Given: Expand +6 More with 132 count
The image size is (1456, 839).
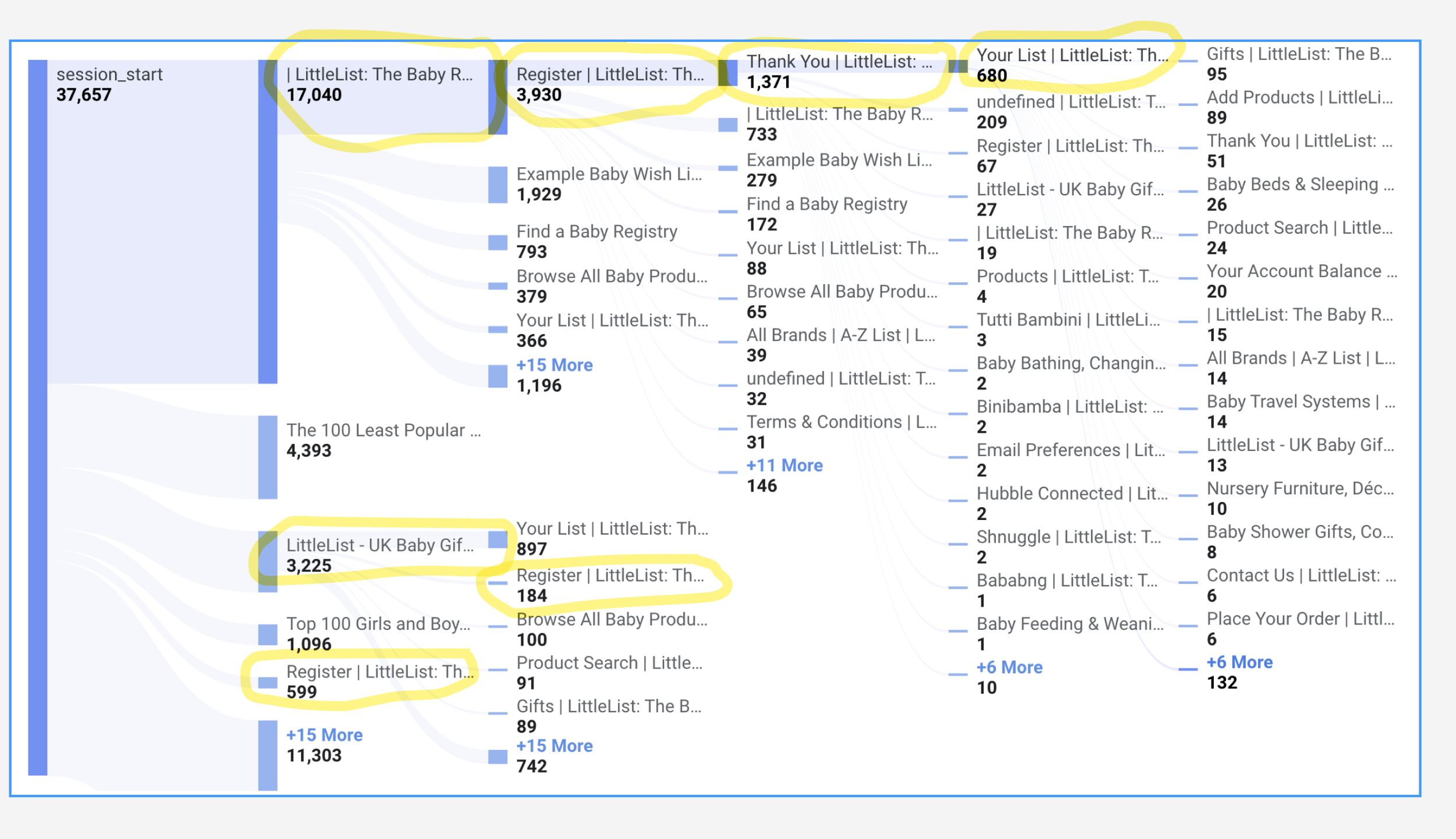Looking at the screenshot, I should pos(1239,662).
